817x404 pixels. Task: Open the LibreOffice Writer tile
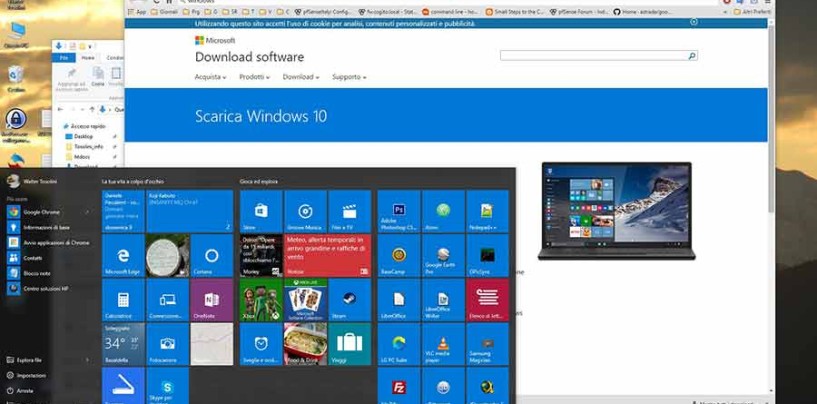(x=443, y=300)
